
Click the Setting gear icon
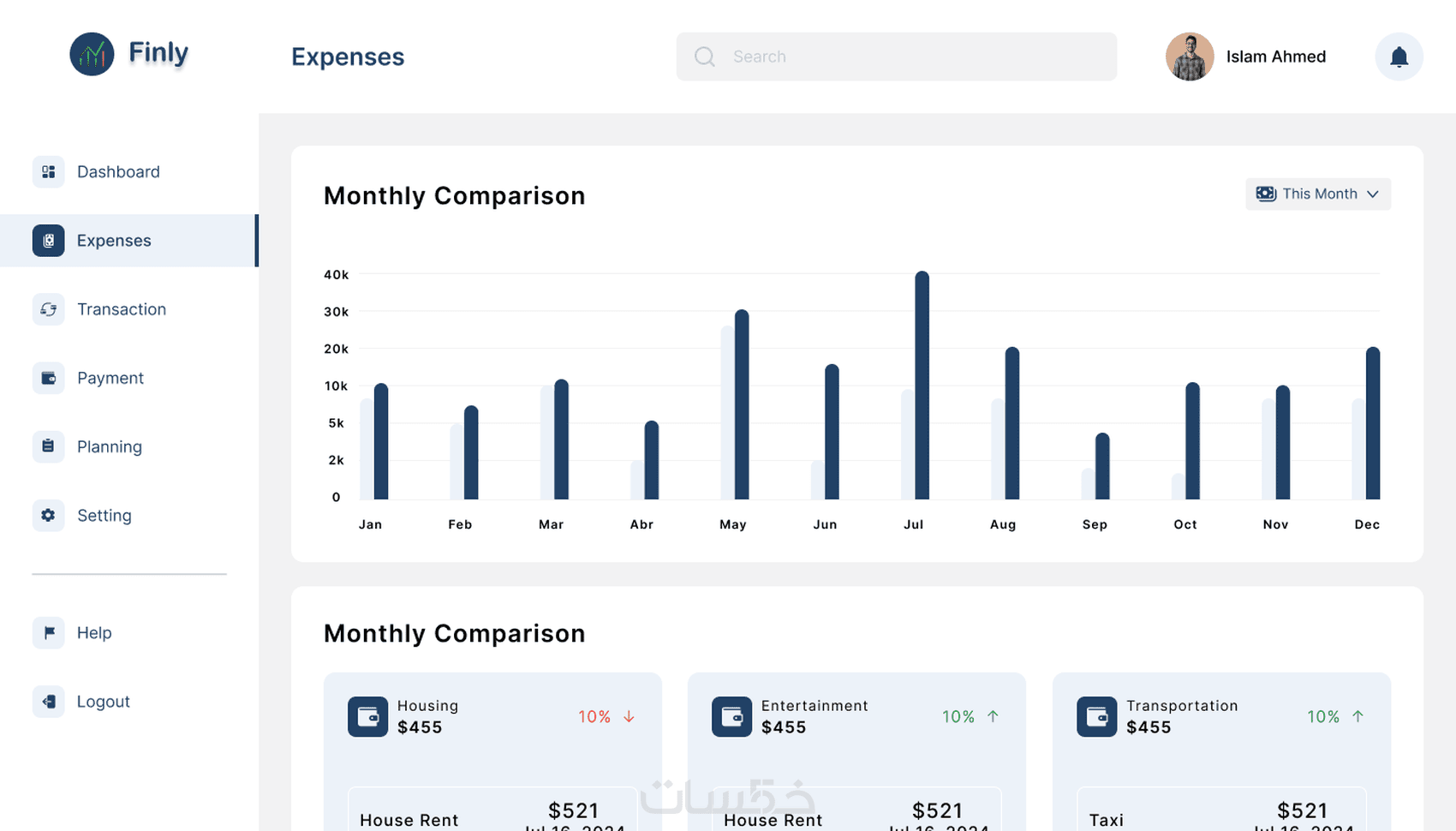pos(48,515)
